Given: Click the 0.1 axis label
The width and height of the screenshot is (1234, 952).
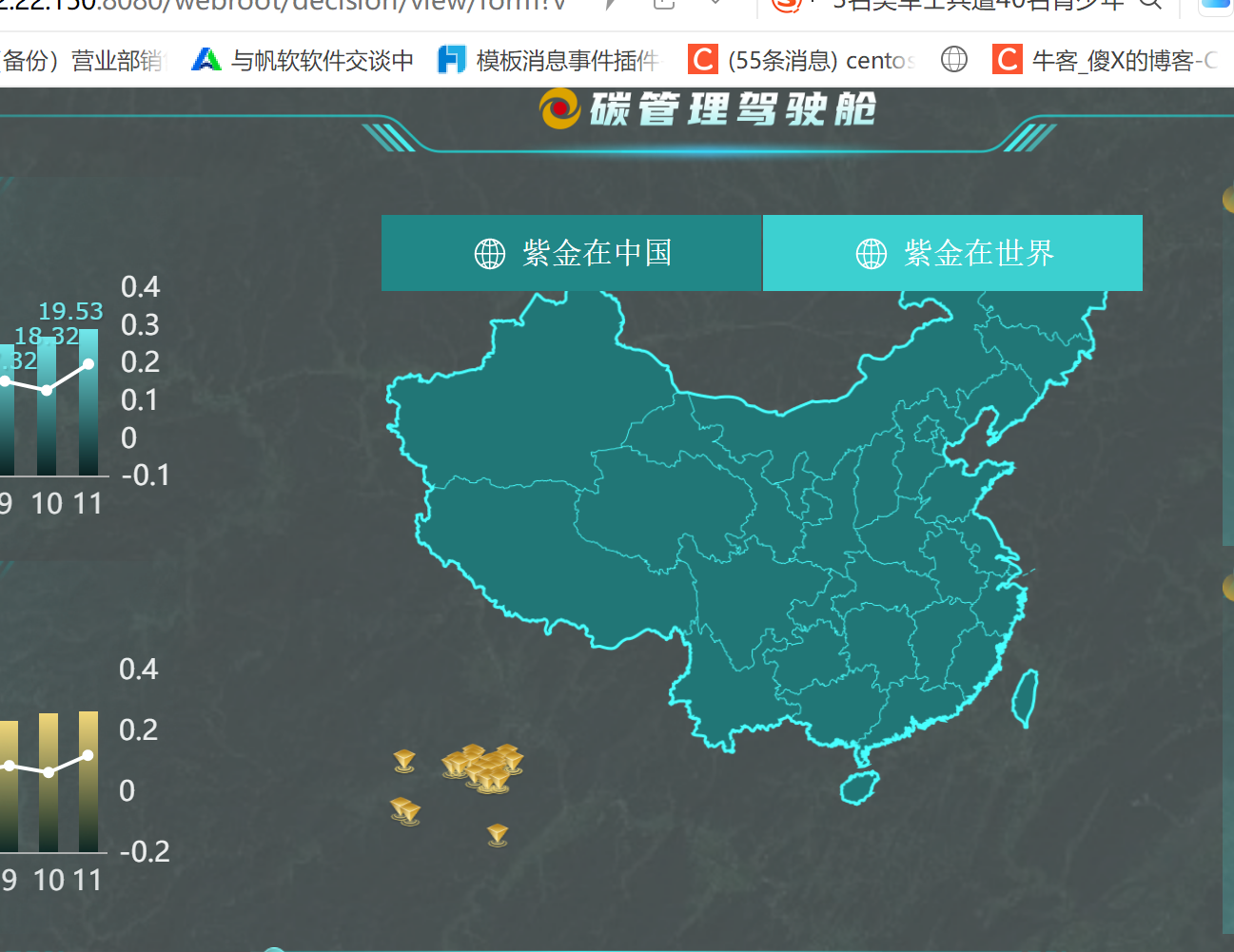Looking at the screenshot, I should pyautogui.click(x=139, y=400).
